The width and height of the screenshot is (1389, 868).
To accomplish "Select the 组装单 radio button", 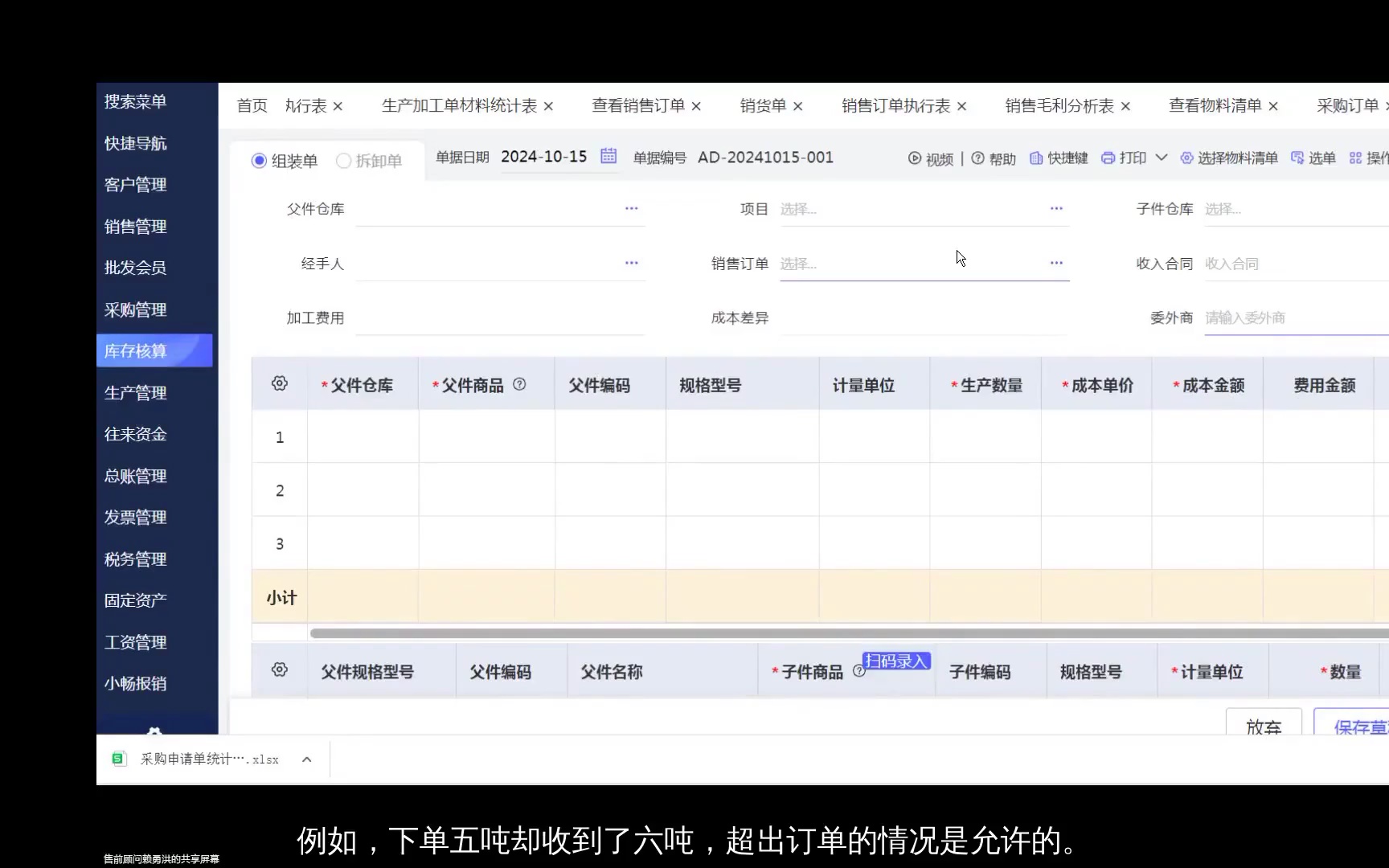I will point(259,161).
